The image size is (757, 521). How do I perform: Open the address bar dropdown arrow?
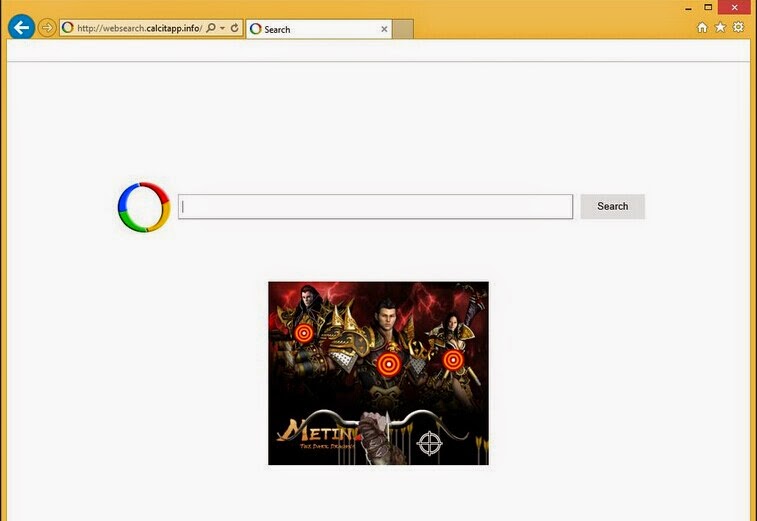click(x=223, y=28)
